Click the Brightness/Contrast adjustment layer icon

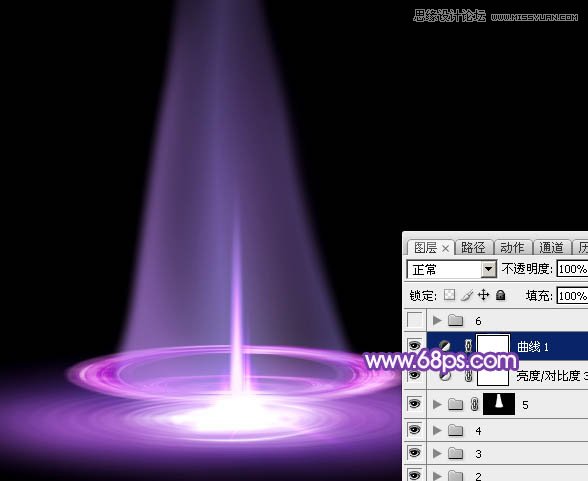(444, 376)
